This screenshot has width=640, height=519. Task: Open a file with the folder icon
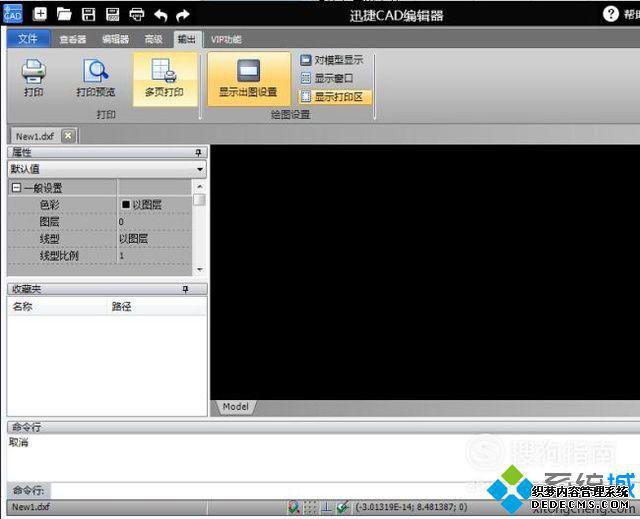coord(64,15)
